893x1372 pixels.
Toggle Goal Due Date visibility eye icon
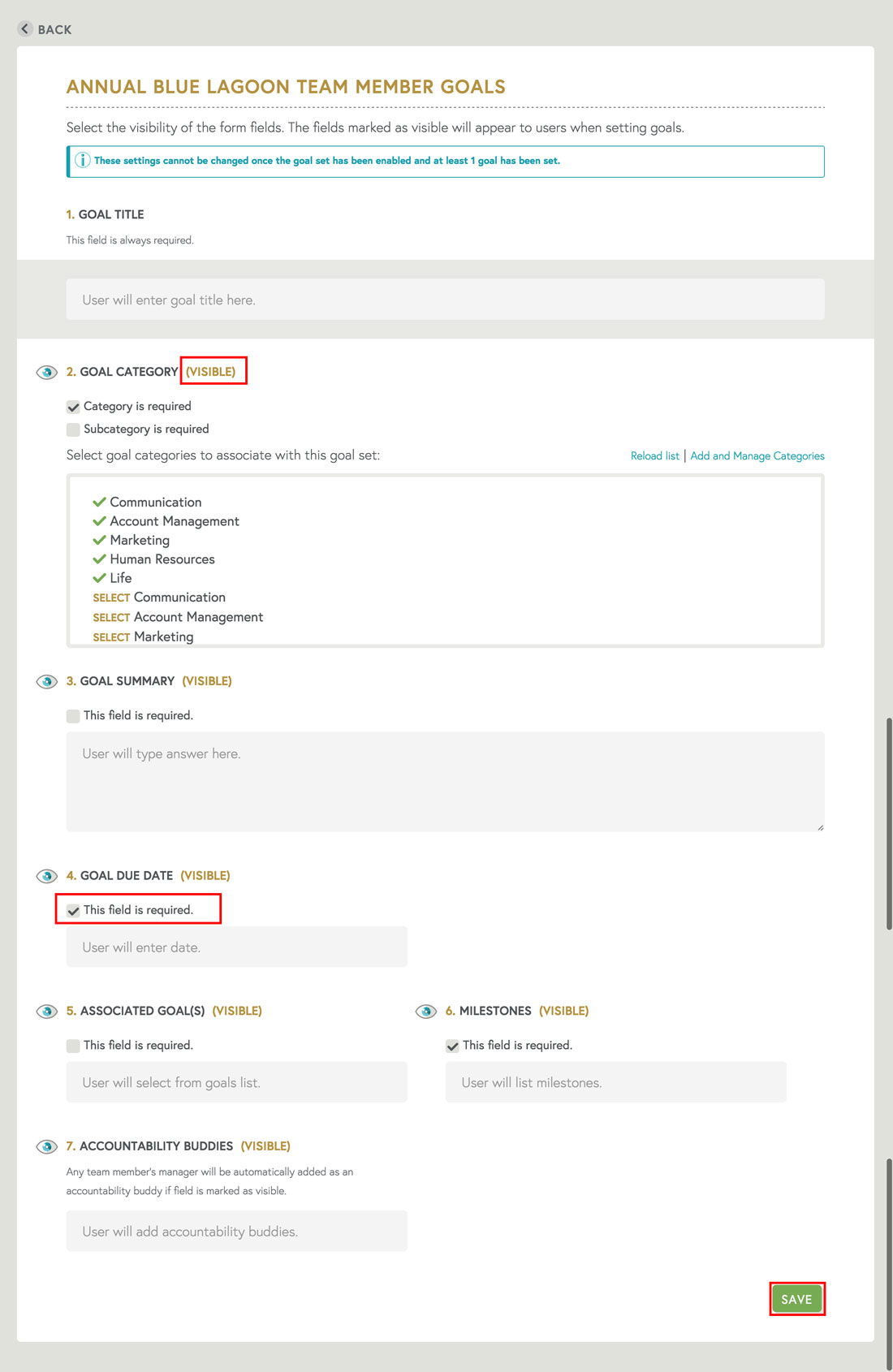pos(47,876)
